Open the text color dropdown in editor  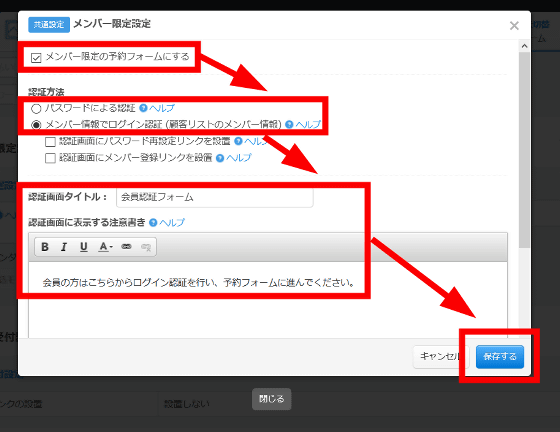coord(105,247)
